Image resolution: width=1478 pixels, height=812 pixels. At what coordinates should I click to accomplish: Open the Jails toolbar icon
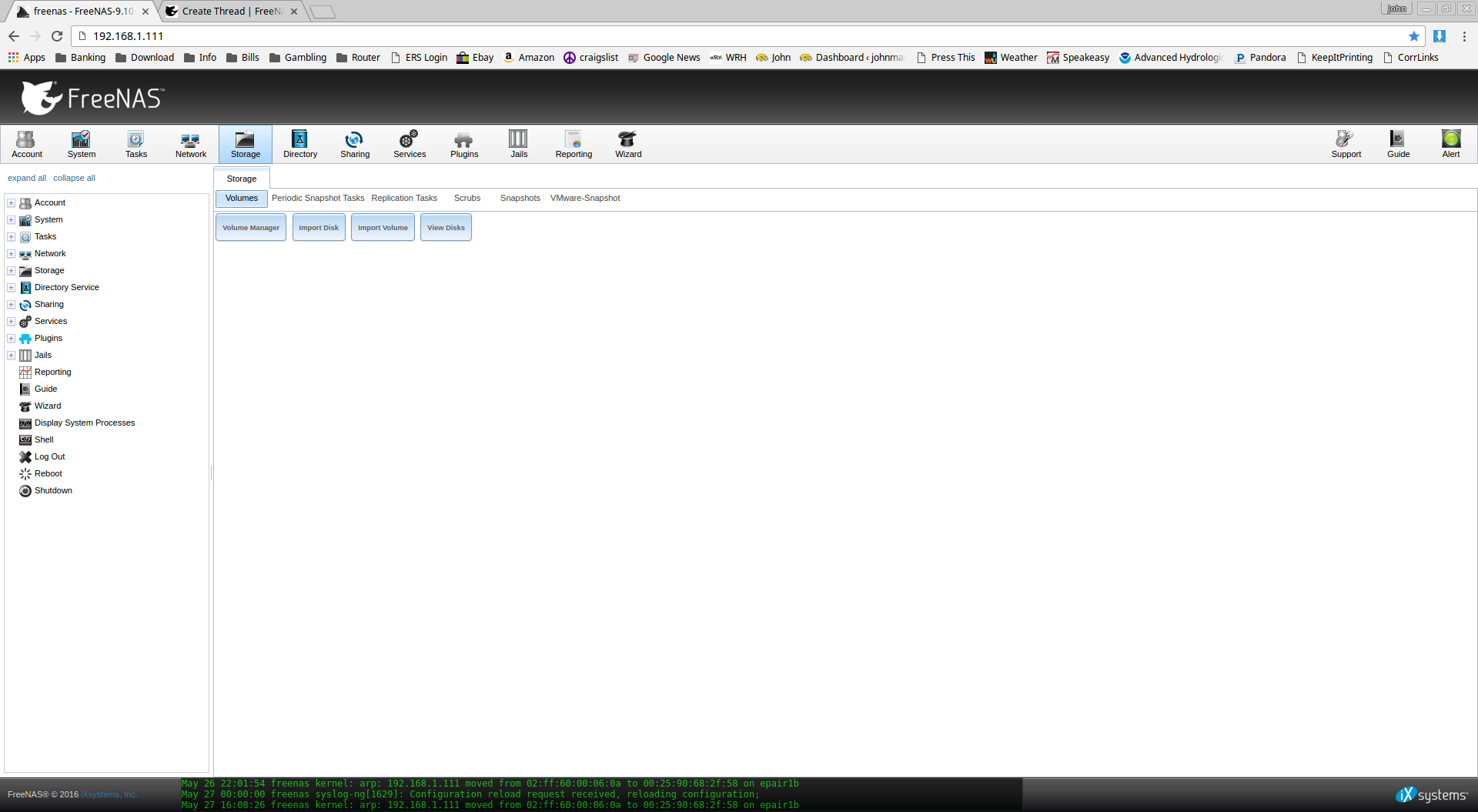(519, 144)
